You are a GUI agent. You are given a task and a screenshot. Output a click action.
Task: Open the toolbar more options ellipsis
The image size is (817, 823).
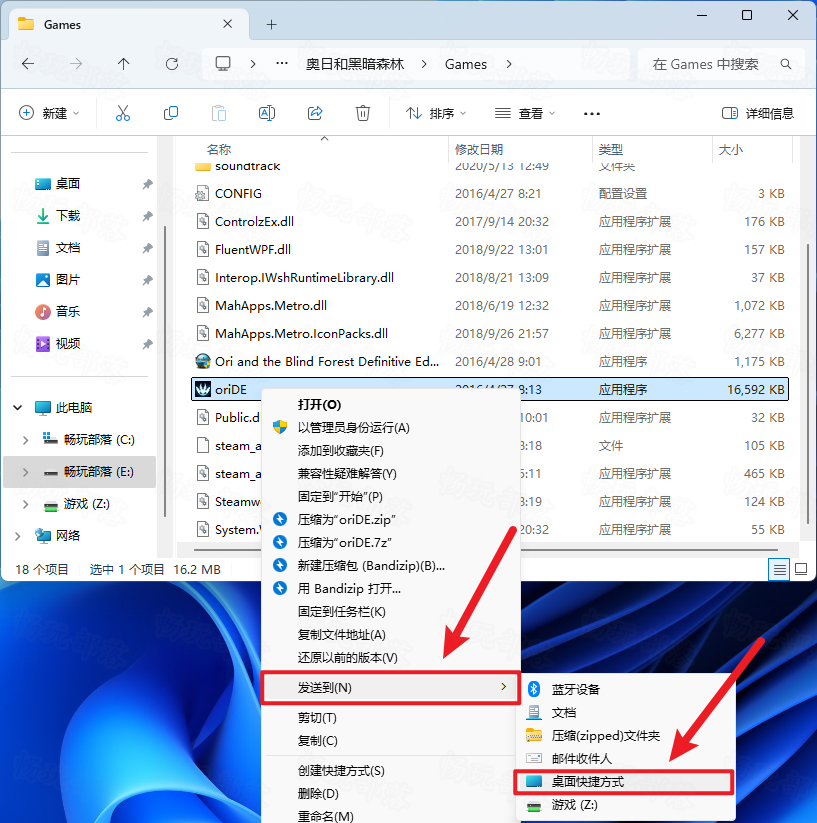point(591,113)
